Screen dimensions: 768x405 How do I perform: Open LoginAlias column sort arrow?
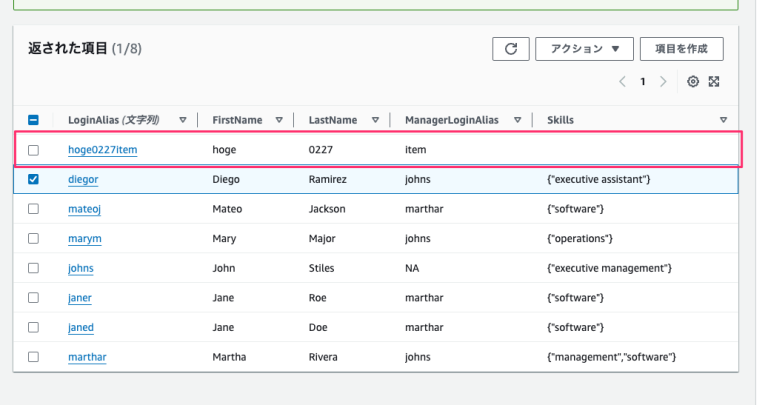click(x=183, y=120)
